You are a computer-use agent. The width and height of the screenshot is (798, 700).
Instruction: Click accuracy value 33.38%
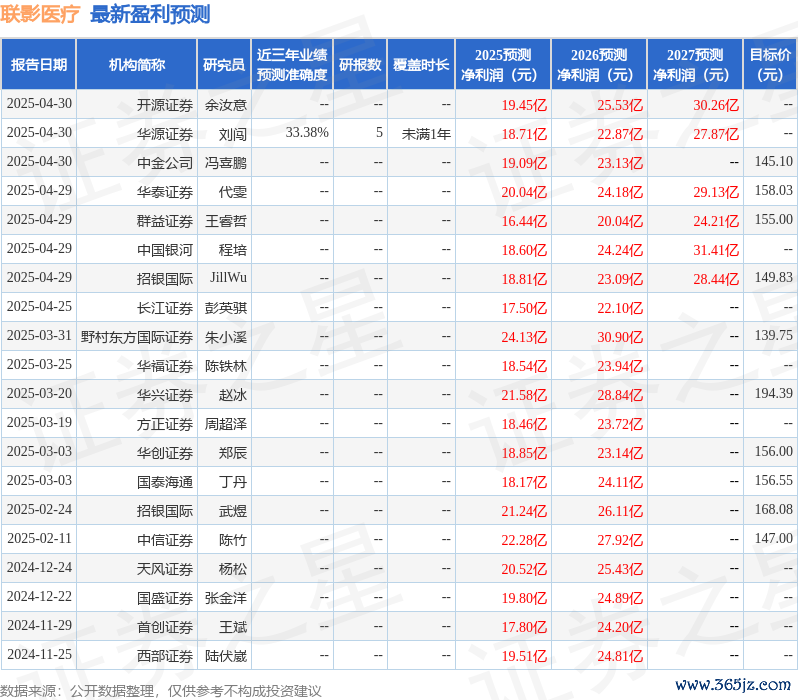tap(307, 132)
